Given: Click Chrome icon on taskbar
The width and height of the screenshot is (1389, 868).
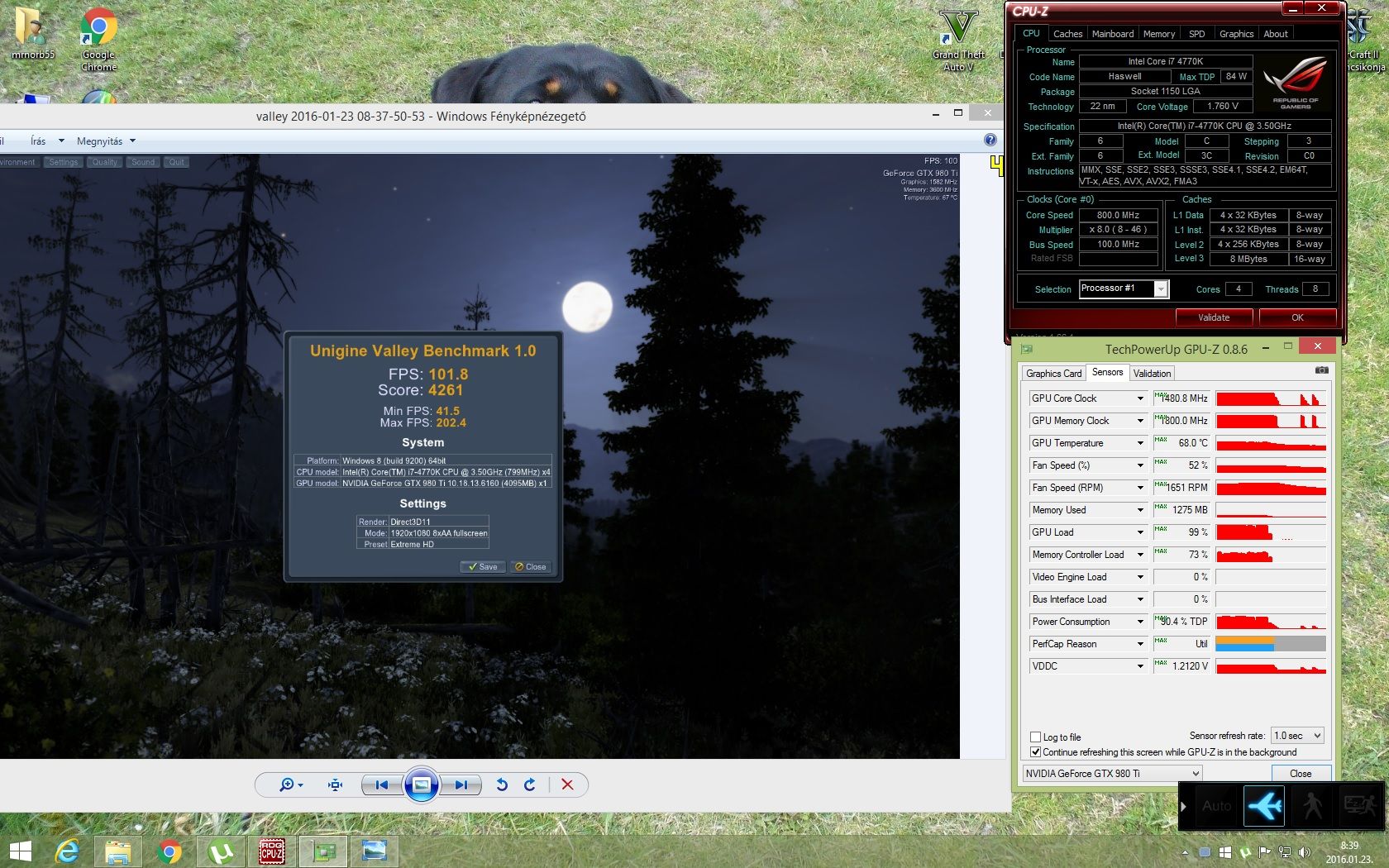Looking at the screenshot, I should 169,851.
